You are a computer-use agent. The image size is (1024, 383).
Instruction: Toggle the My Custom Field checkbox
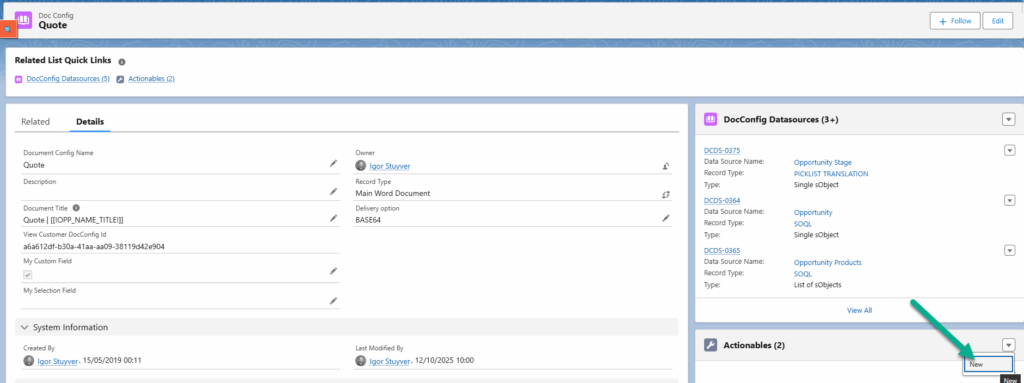27,275
